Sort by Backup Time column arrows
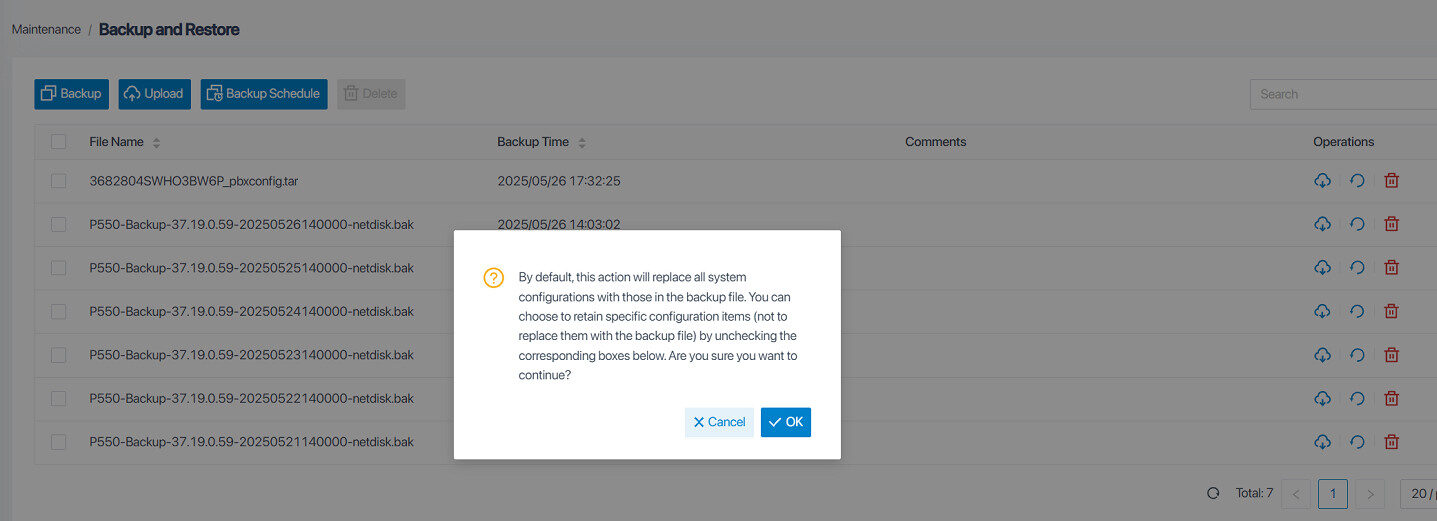 [582, 142]
